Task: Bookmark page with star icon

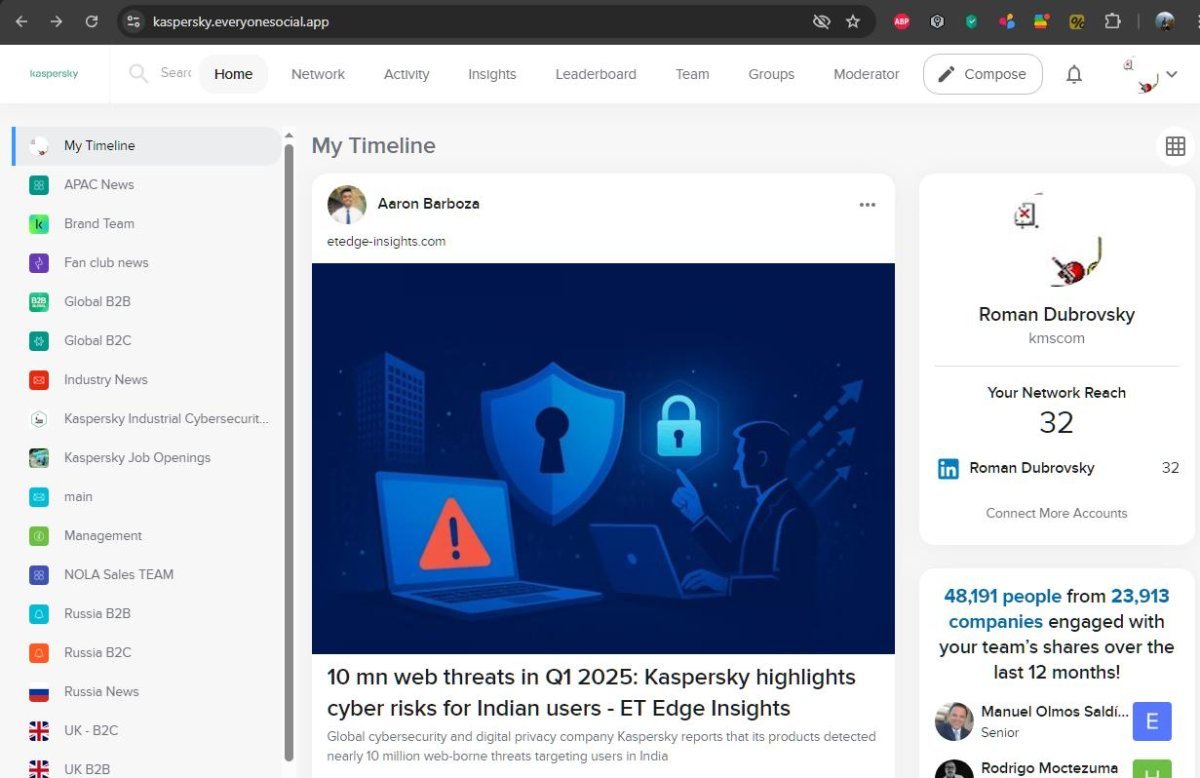Action: (x=853, y=21)
